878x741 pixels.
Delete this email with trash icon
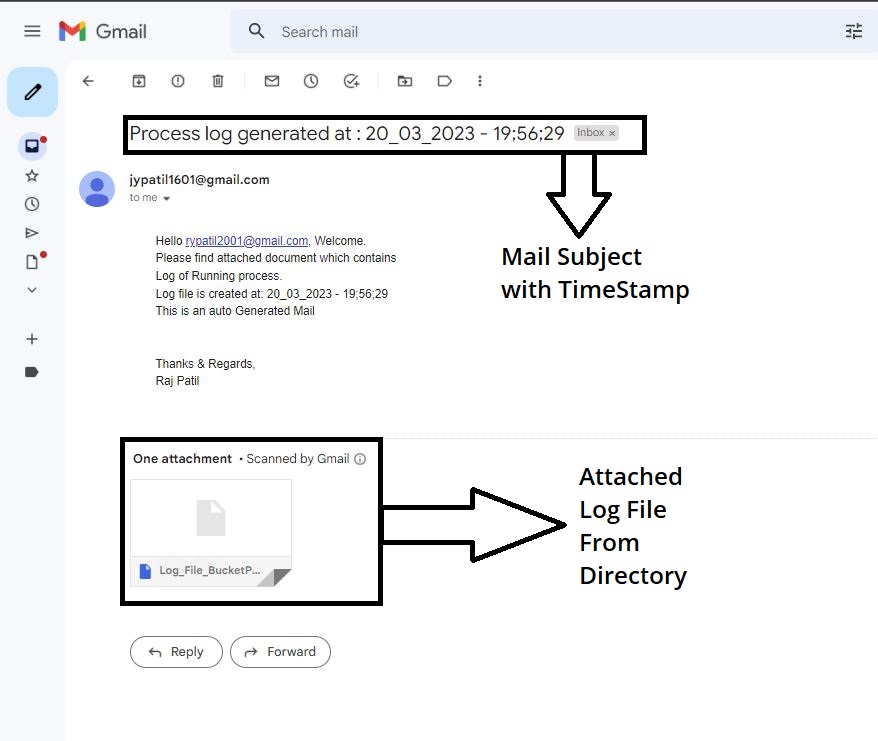(218, 81)
